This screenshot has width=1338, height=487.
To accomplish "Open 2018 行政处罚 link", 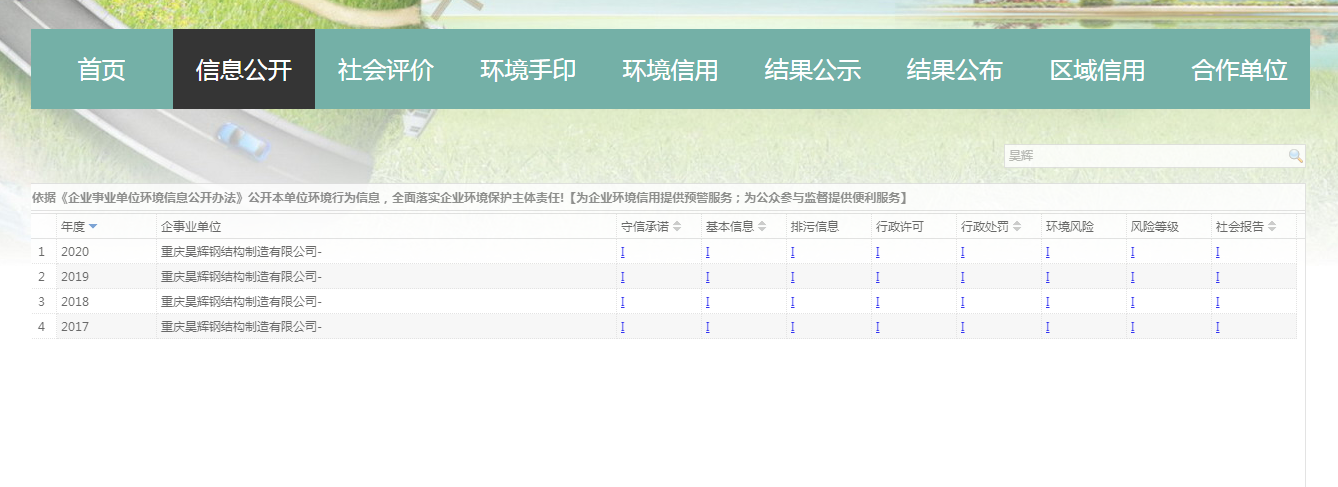I will pyautogui.click(x=963, y=302).
